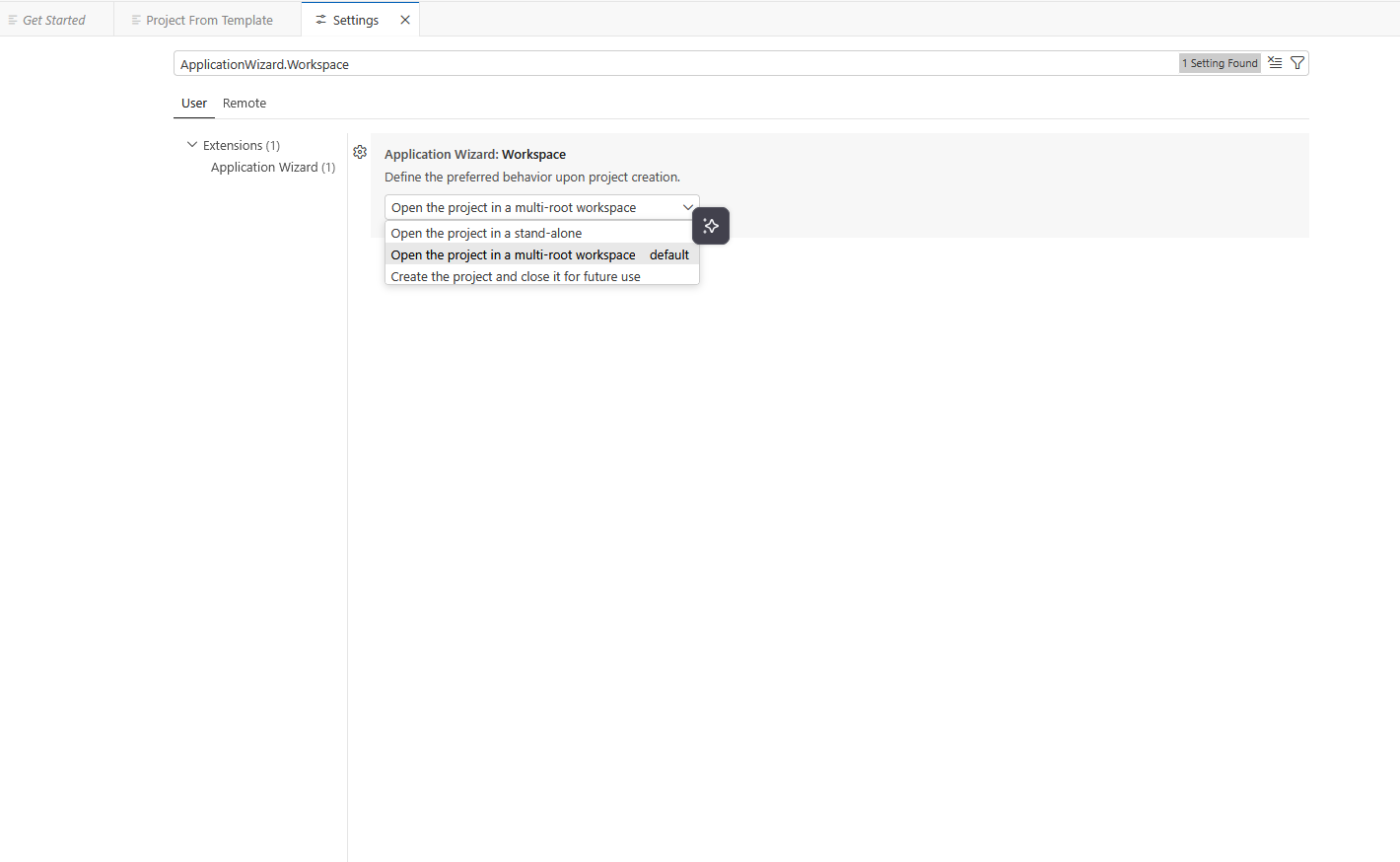Open the settings filter funnel icon
Image resolution: width=1400 pixels, height=862 pixels.
click(1297, 63)
